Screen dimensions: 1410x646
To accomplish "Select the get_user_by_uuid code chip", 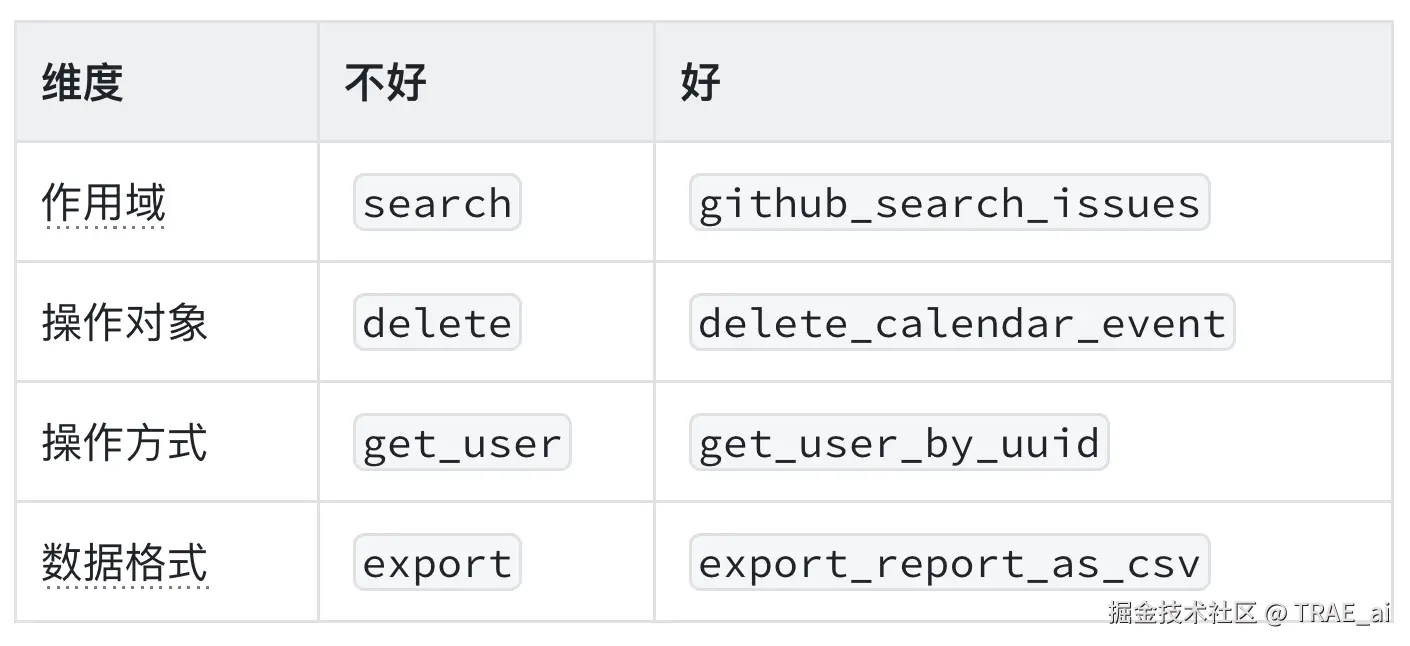I will pos(899,443).
